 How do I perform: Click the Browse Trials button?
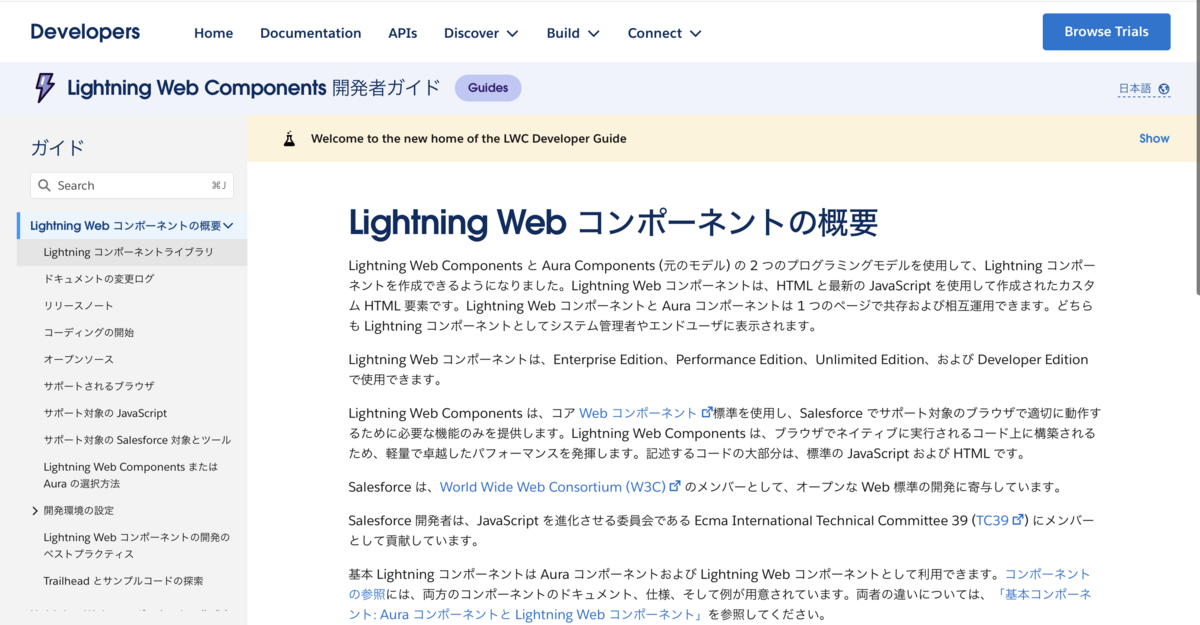1106,32
